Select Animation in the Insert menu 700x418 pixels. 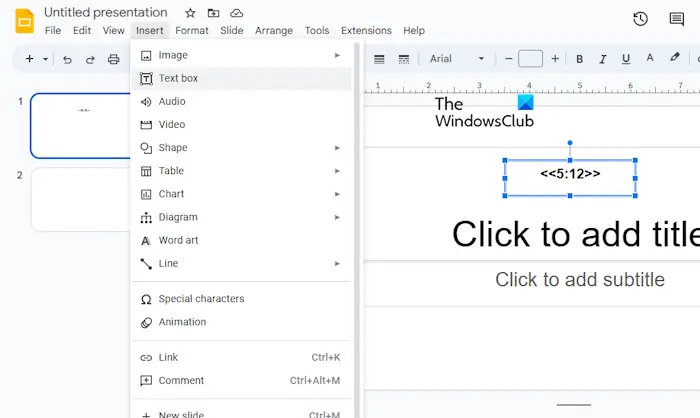point(242,322)
